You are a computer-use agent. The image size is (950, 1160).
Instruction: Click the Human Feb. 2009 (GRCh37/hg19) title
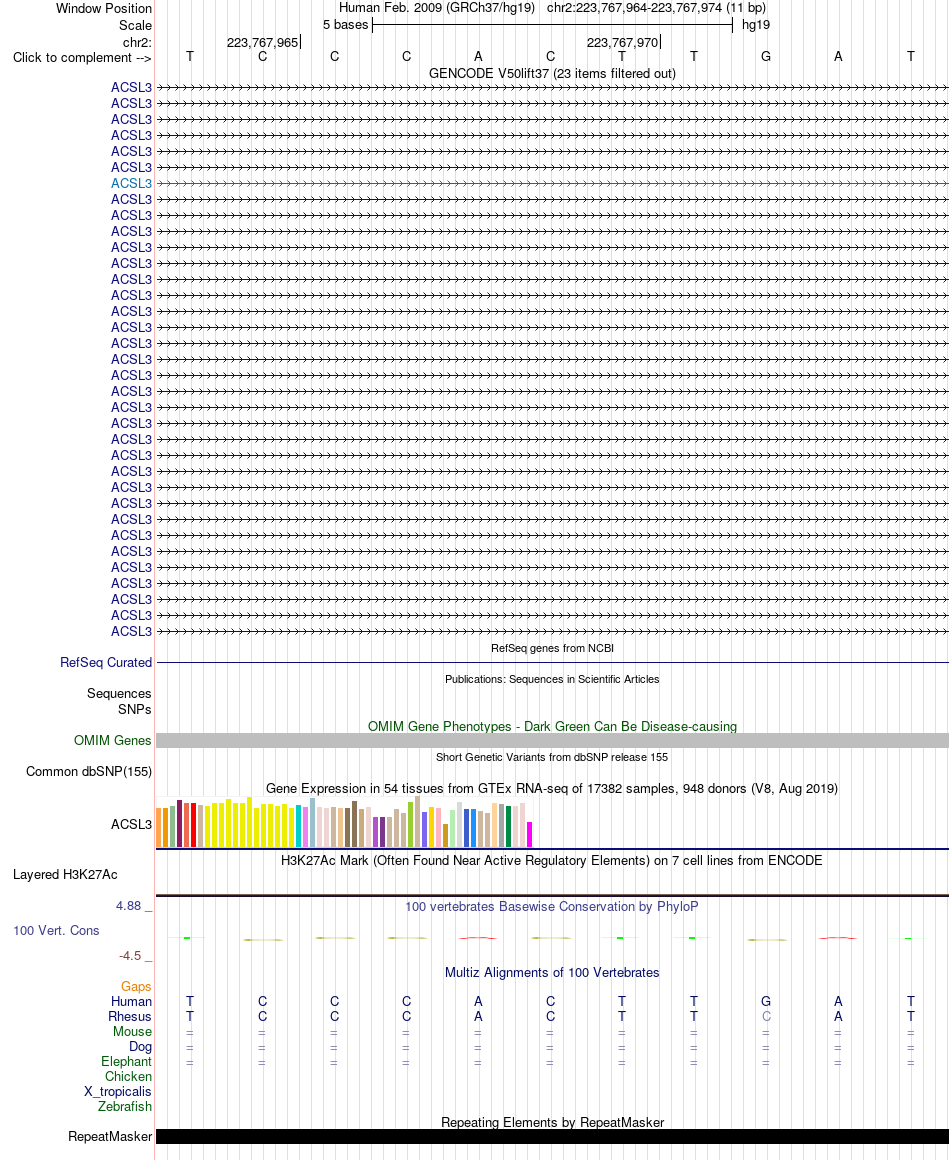437,8
